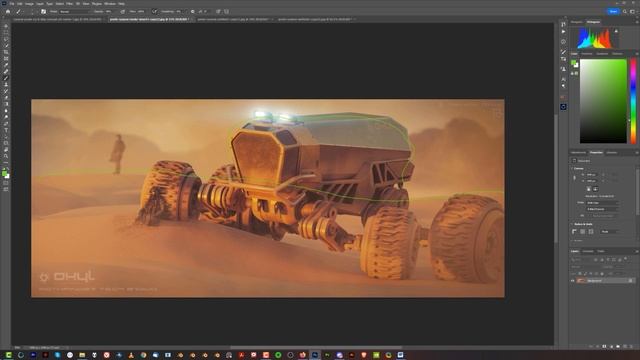Viewport: 640px width, 360px height.
Task: Toggle layer filtering switch in Layers panel
Action: [x=626, y=258]
